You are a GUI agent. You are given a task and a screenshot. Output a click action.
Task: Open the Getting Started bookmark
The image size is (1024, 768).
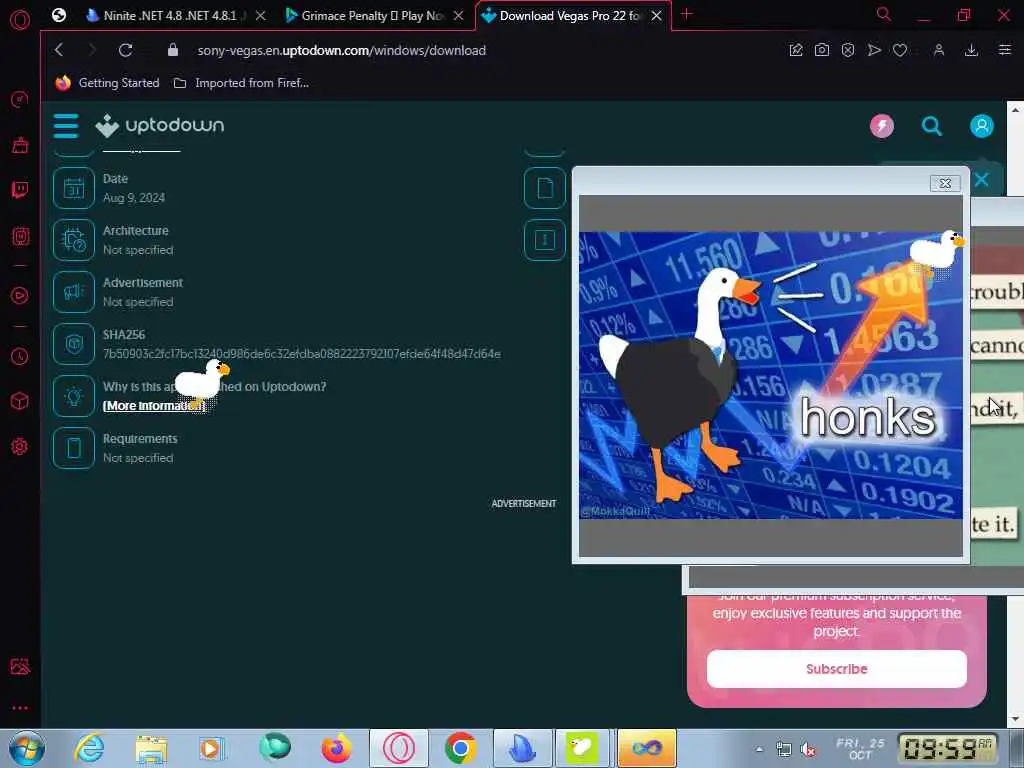click(x=108, y=83)
